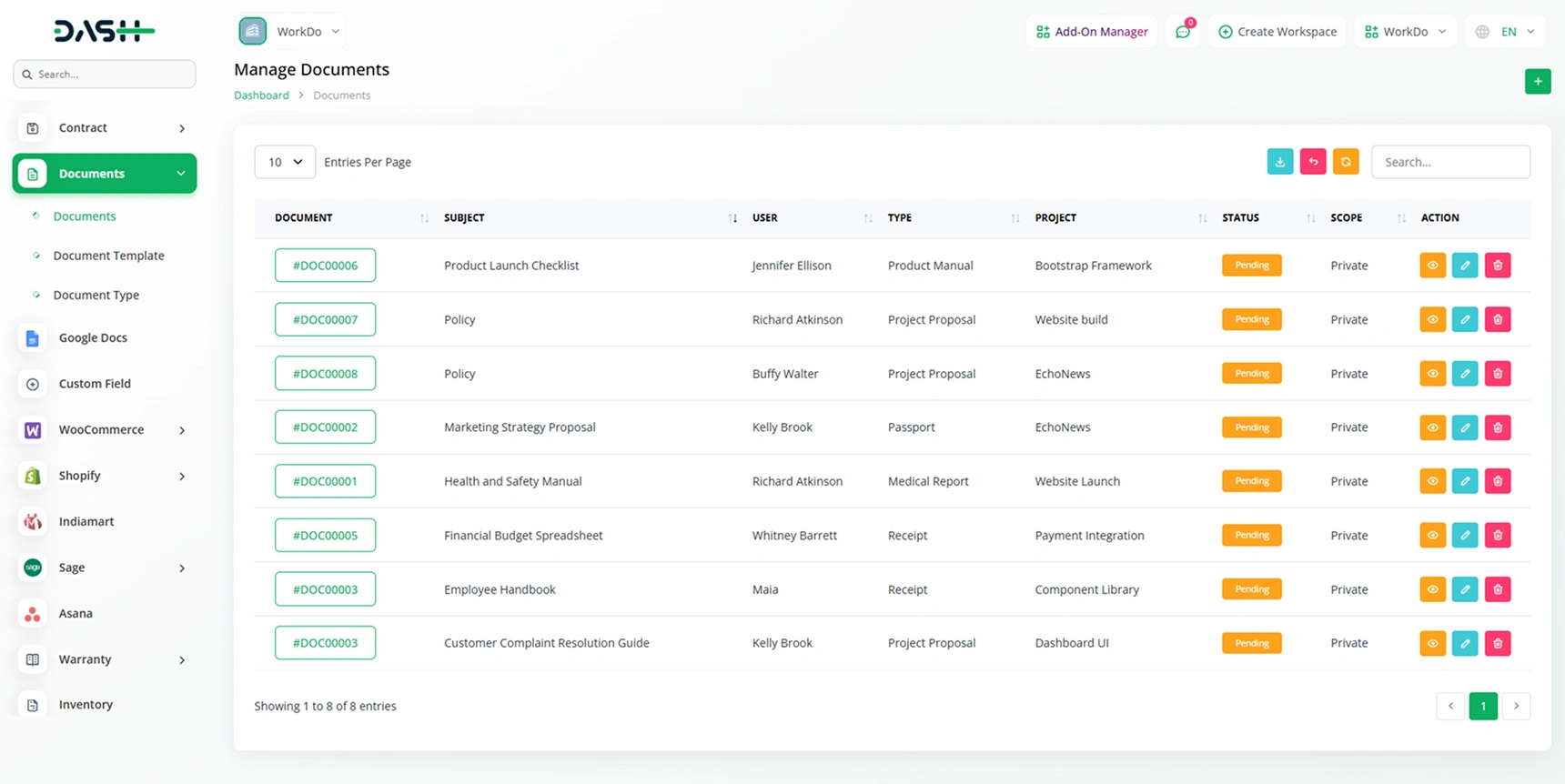View Marketing Strategy Proposal via eye icon
1565x784 pixels.
(1432, 427)
